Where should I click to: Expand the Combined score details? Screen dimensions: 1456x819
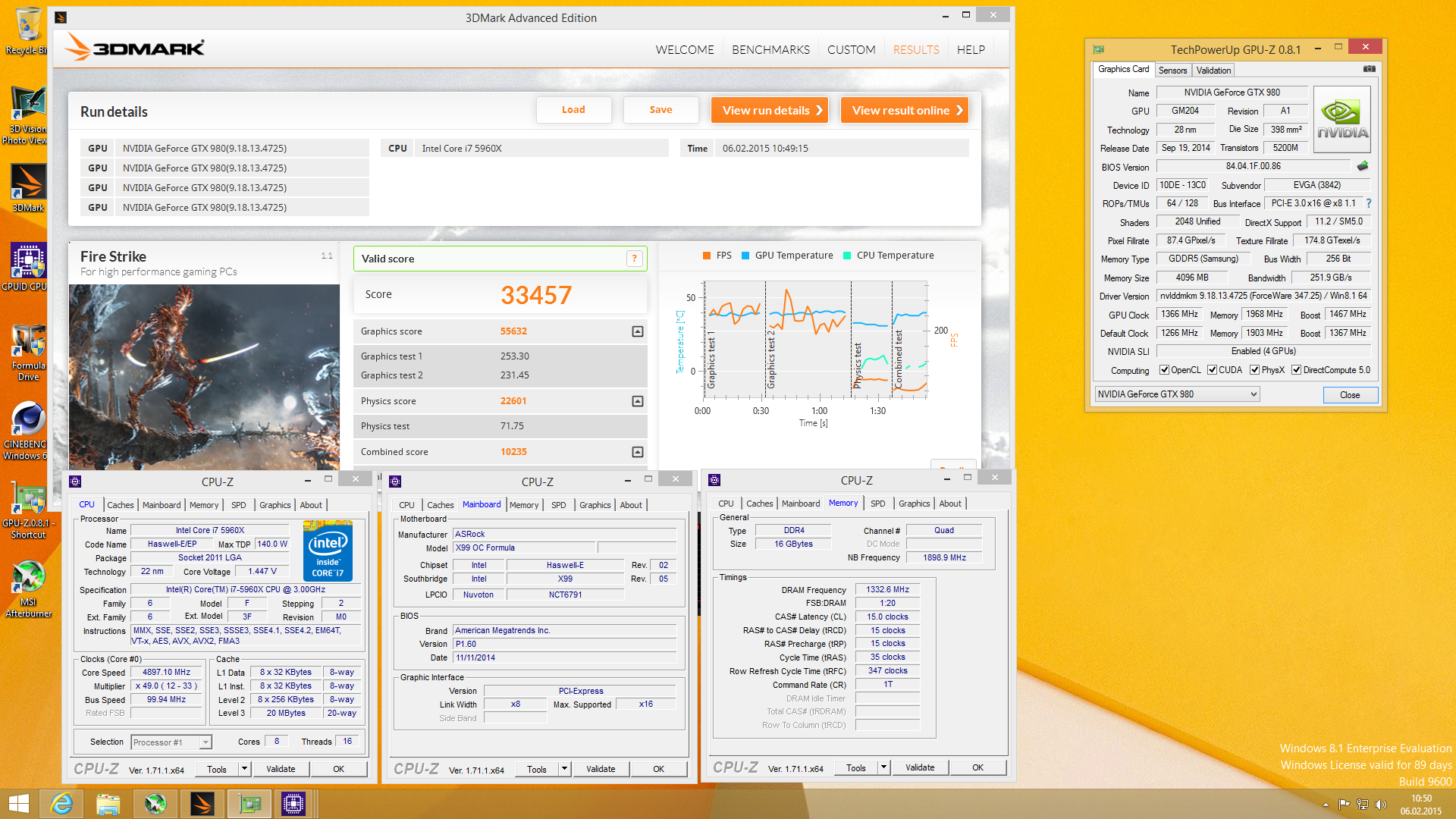pyautogui.click(x=638, y=452)
